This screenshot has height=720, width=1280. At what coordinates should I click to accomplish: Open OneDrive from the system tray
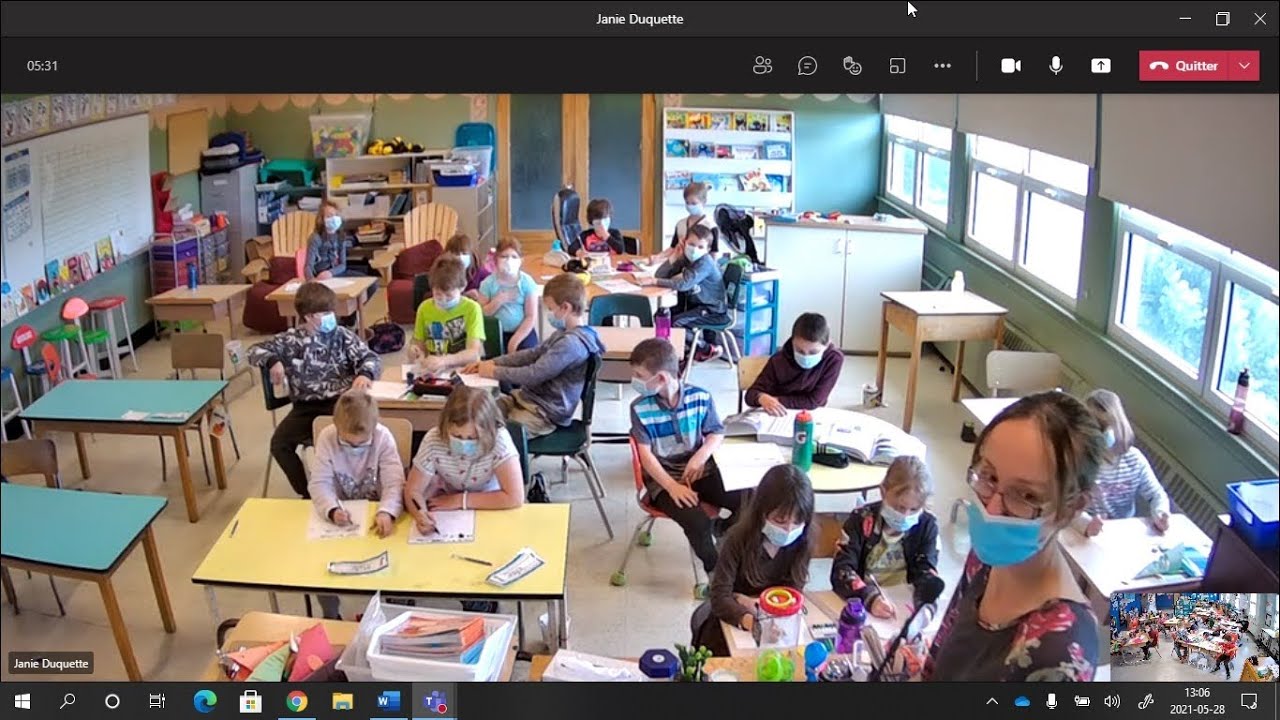tap(1022, 702)
